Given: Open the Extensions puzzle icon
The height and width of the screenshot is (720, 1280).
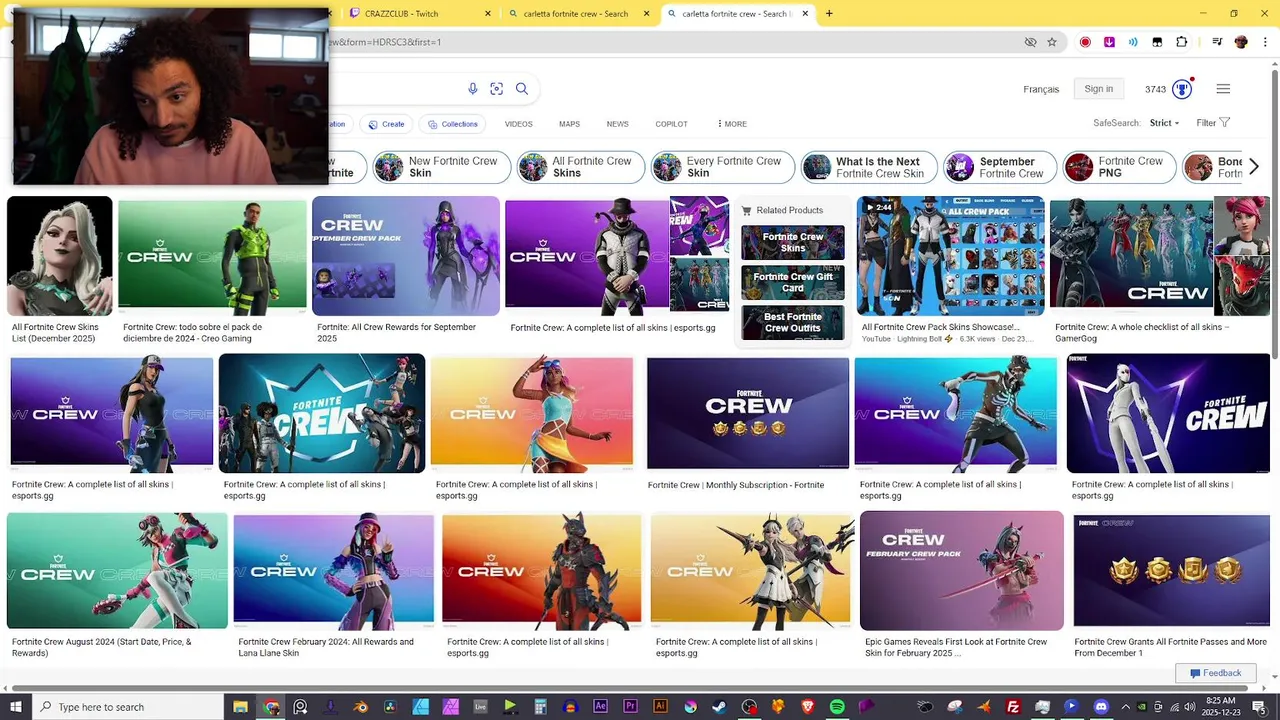Looking at the screenshot, I should (1181, 42).
